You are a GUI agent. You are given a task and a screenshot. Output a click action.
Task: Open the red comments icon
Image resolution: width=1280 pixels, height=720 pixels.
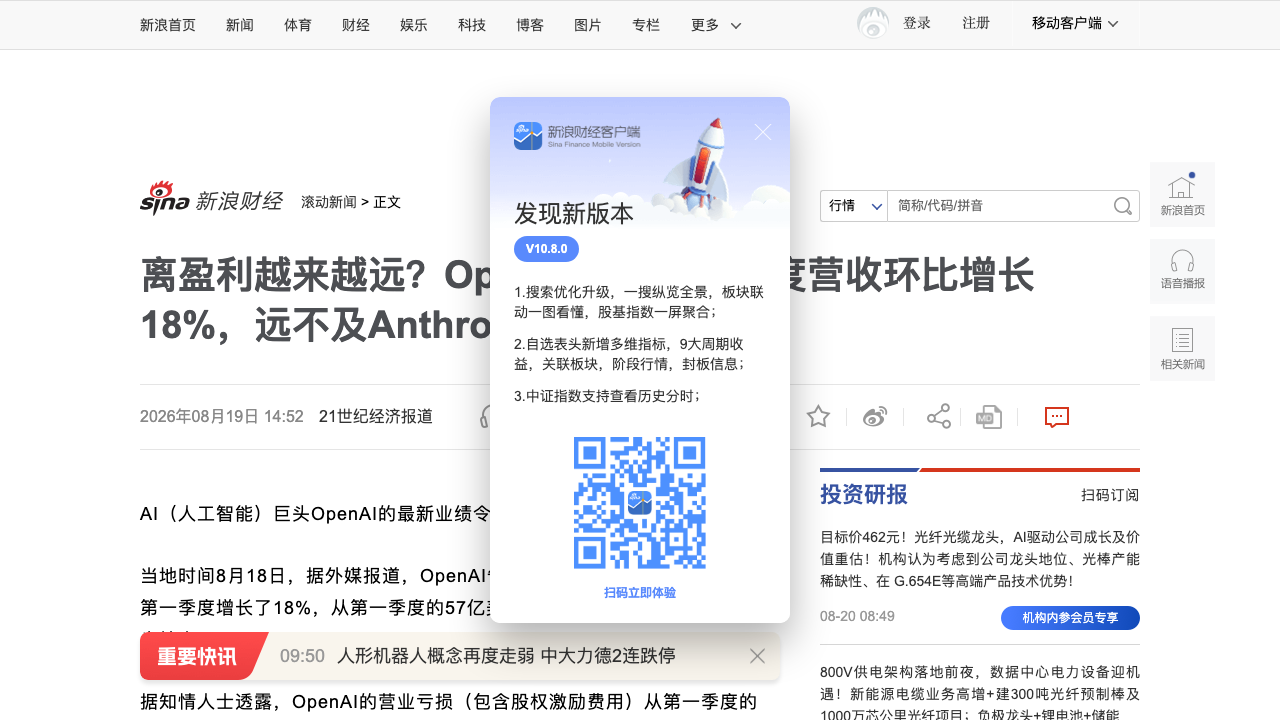1057,417
